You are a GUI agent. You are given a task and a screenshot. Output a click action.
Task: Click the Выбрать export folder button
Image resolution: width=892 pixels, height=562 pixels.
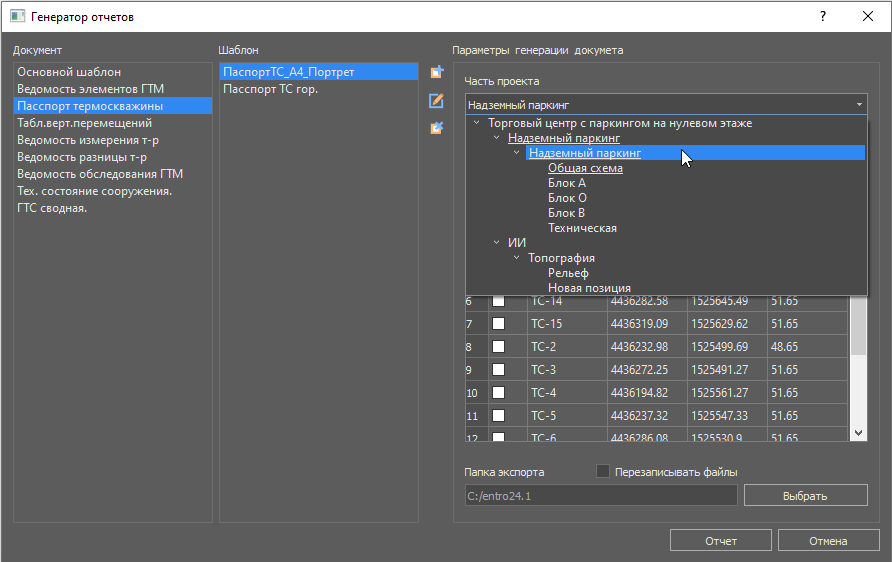point(805,496)
